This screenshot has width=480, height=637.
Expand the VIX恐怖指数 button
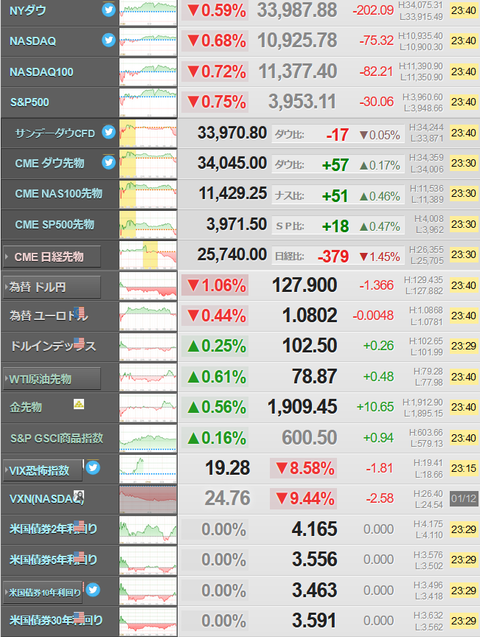pyautogui.click(x=43, y=470)
